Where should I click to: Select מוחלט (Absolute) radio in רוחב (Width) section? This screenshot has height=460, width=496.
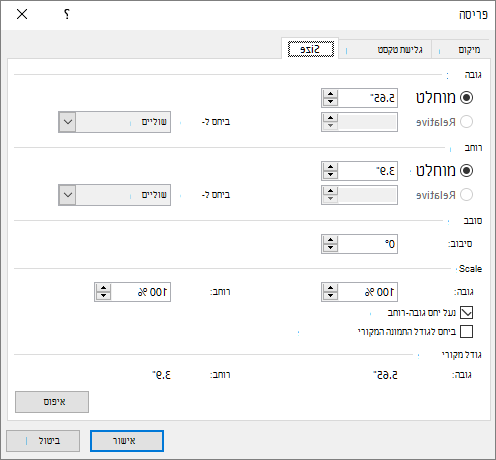point(466,171)
